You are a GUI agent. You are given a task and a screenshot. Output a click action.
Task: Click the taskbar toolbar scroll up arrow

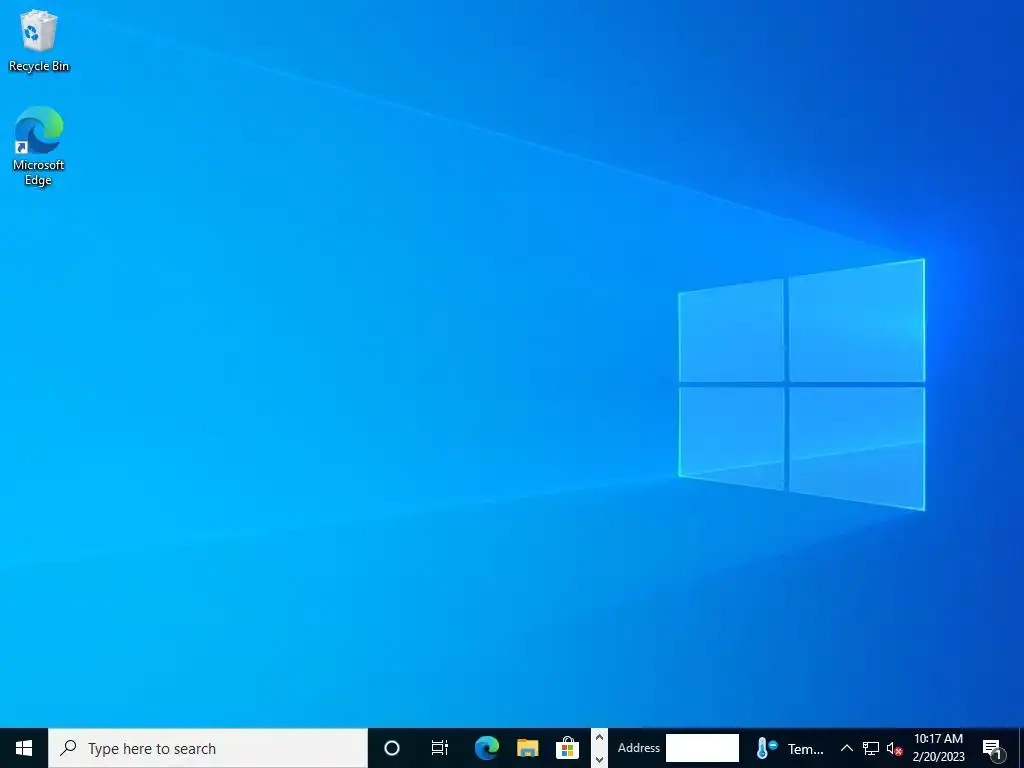(x=600, y=737)
